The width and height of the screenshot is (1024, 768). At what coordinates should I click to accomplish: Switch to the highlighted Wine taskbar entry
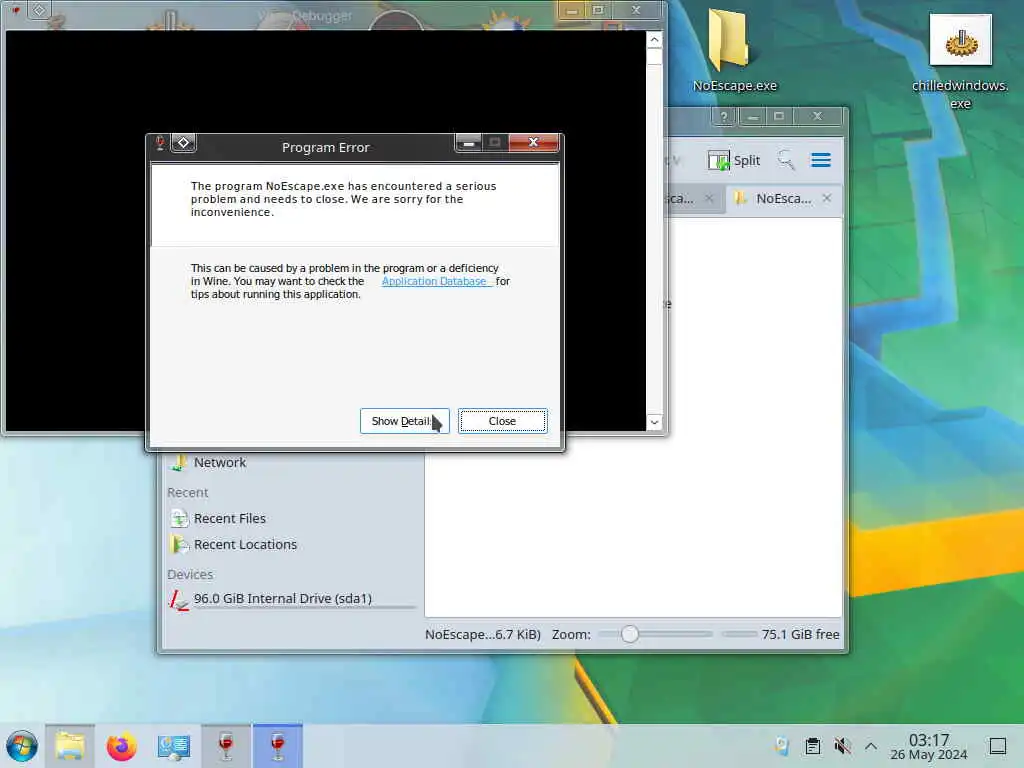coord(278,746)
